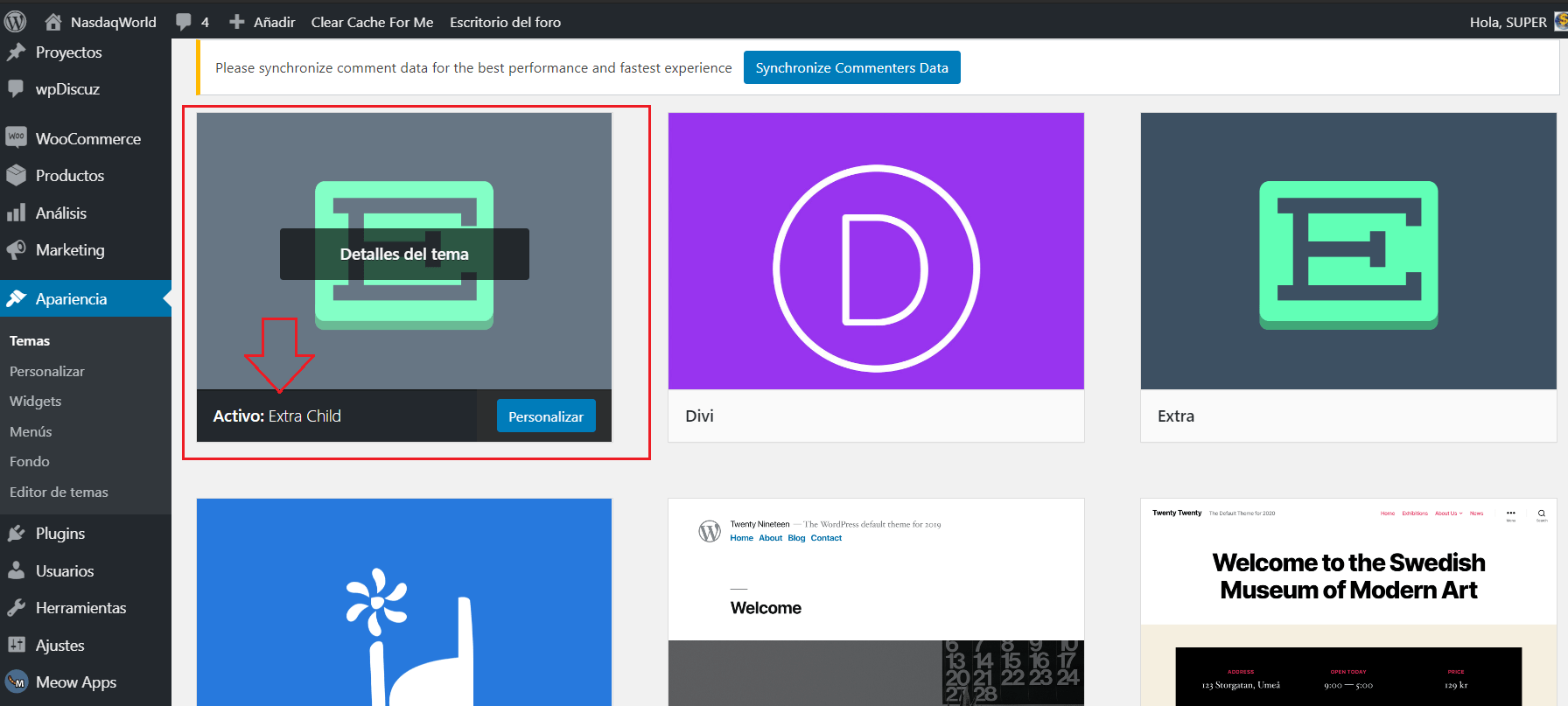Click the Meow Apps cat icon

pos(16,682)
